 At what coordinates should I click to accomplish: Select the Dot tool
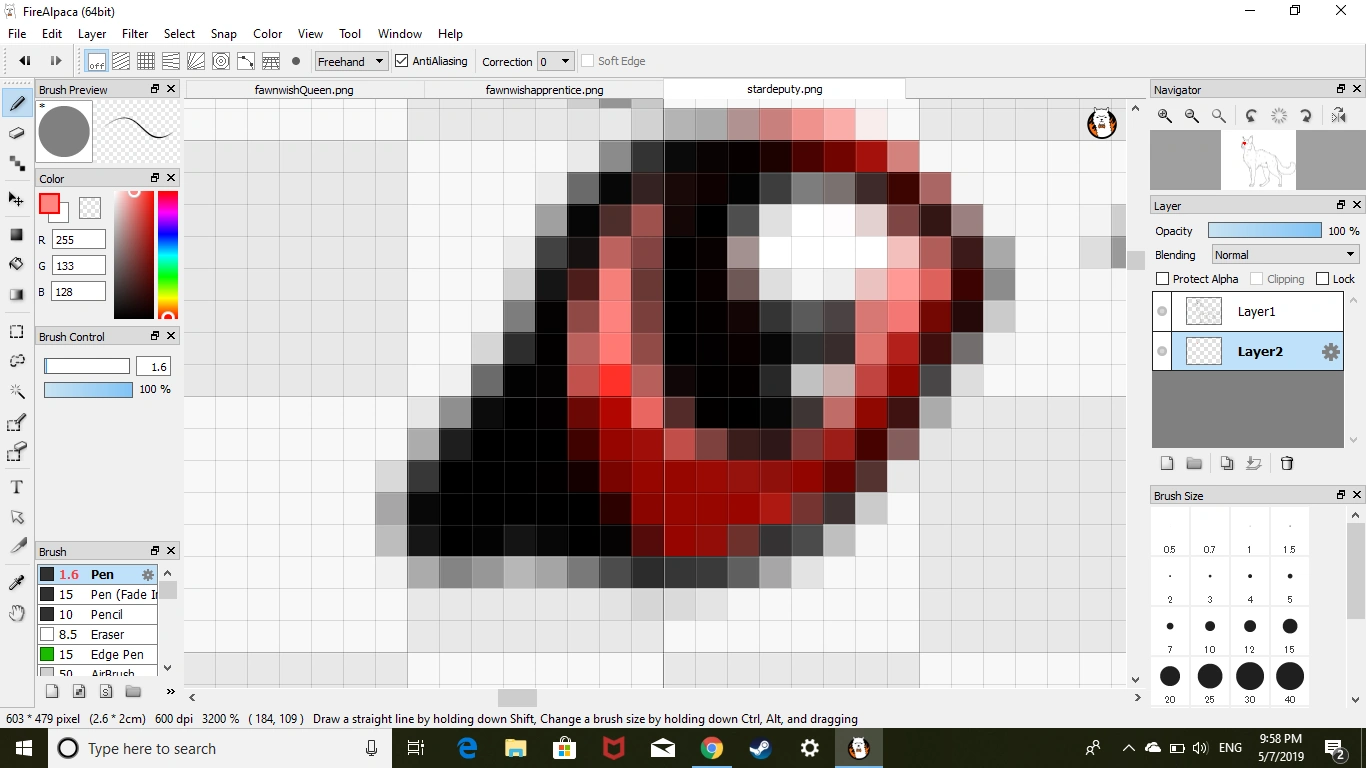point(17,163)
